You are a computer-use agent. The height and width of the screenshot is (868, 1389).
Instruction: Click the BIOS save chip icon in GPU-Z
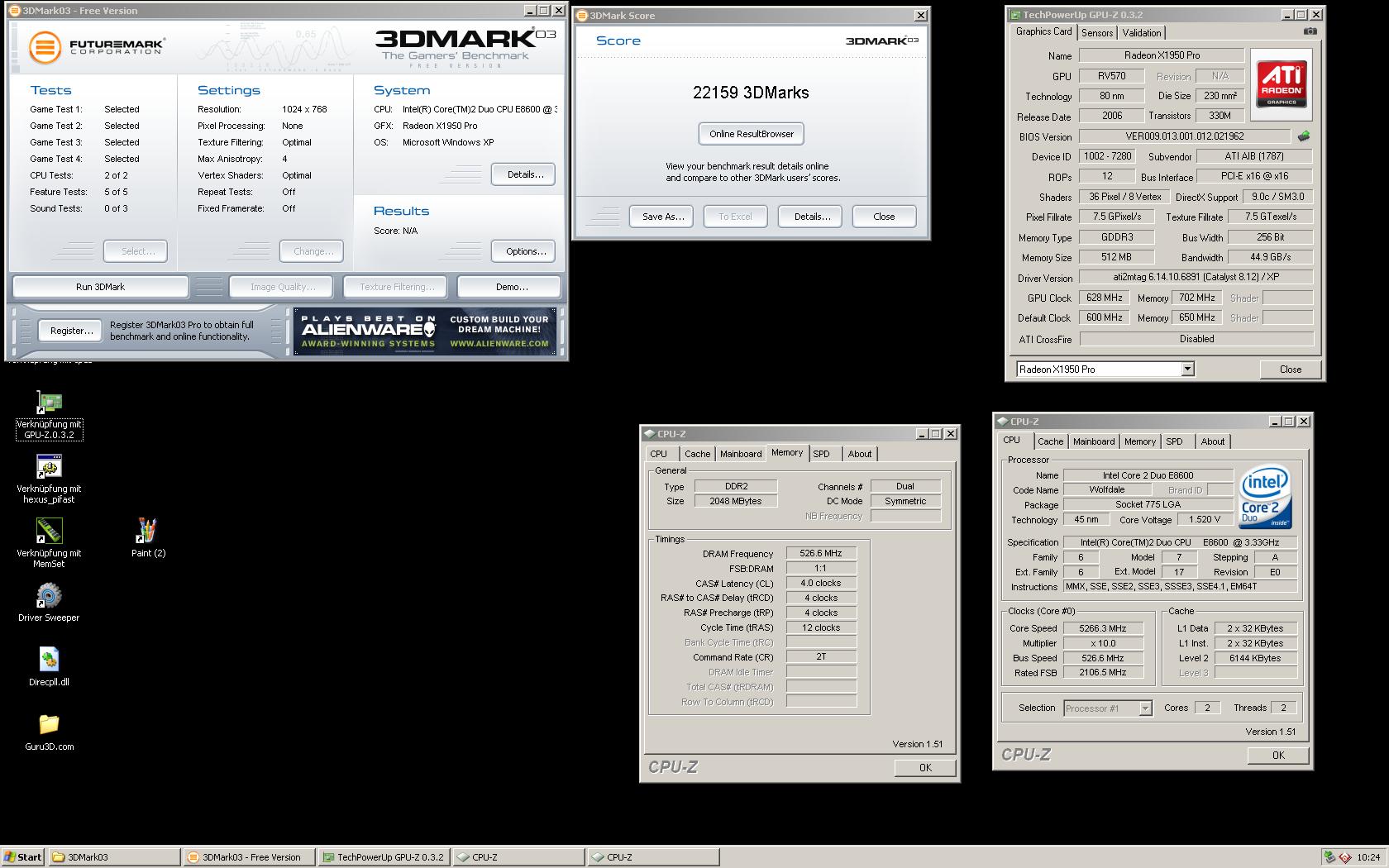(x=1304, y=136)
